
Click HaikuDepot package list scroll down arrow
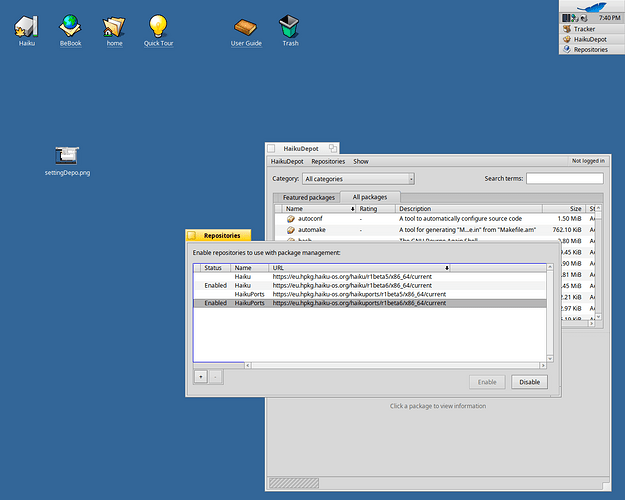598,317
